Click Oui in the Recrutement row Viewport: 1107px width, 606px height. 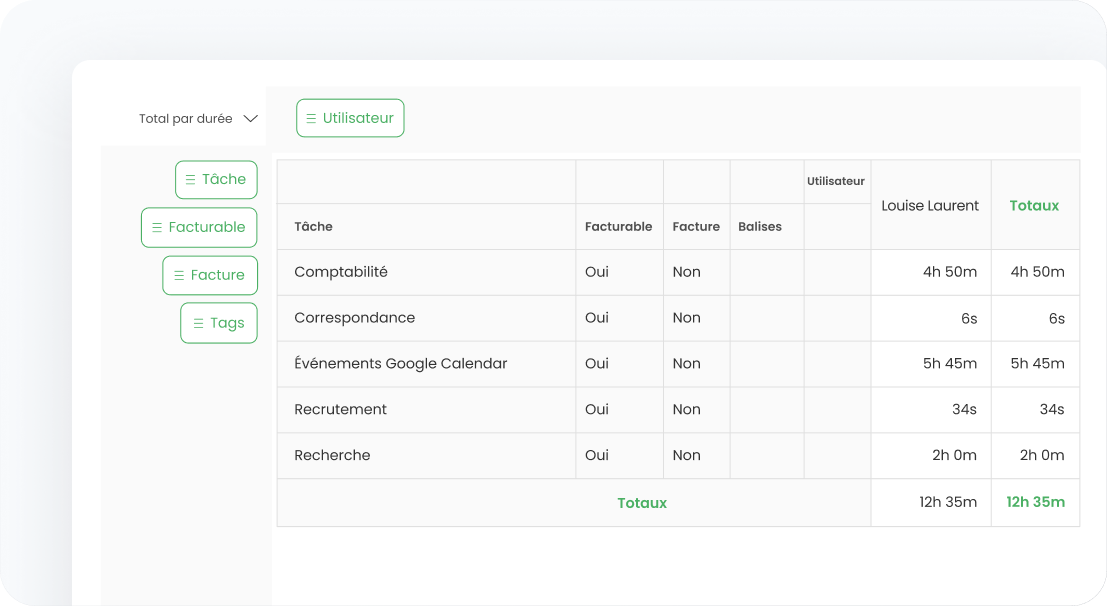click(x=597, y=410)
